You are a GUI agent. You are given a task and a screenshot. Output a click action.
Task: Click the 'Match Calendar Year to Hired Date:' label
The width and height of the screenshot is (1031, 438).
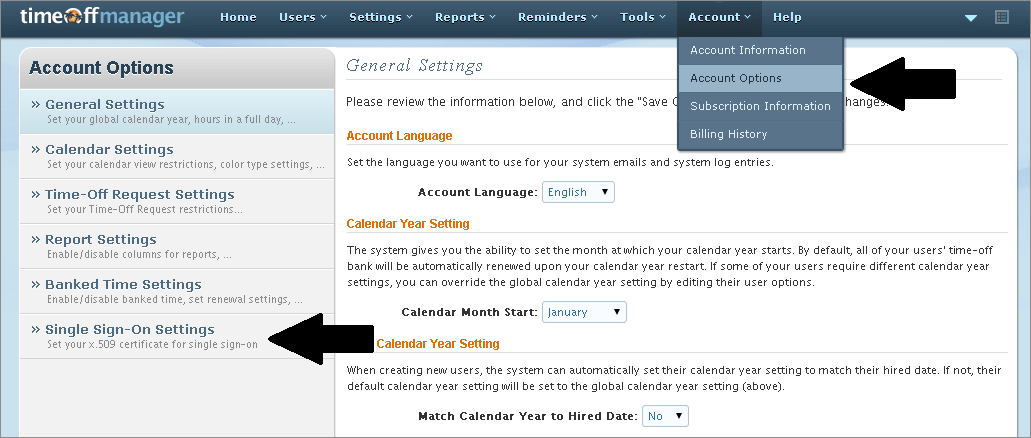(528, 416)
